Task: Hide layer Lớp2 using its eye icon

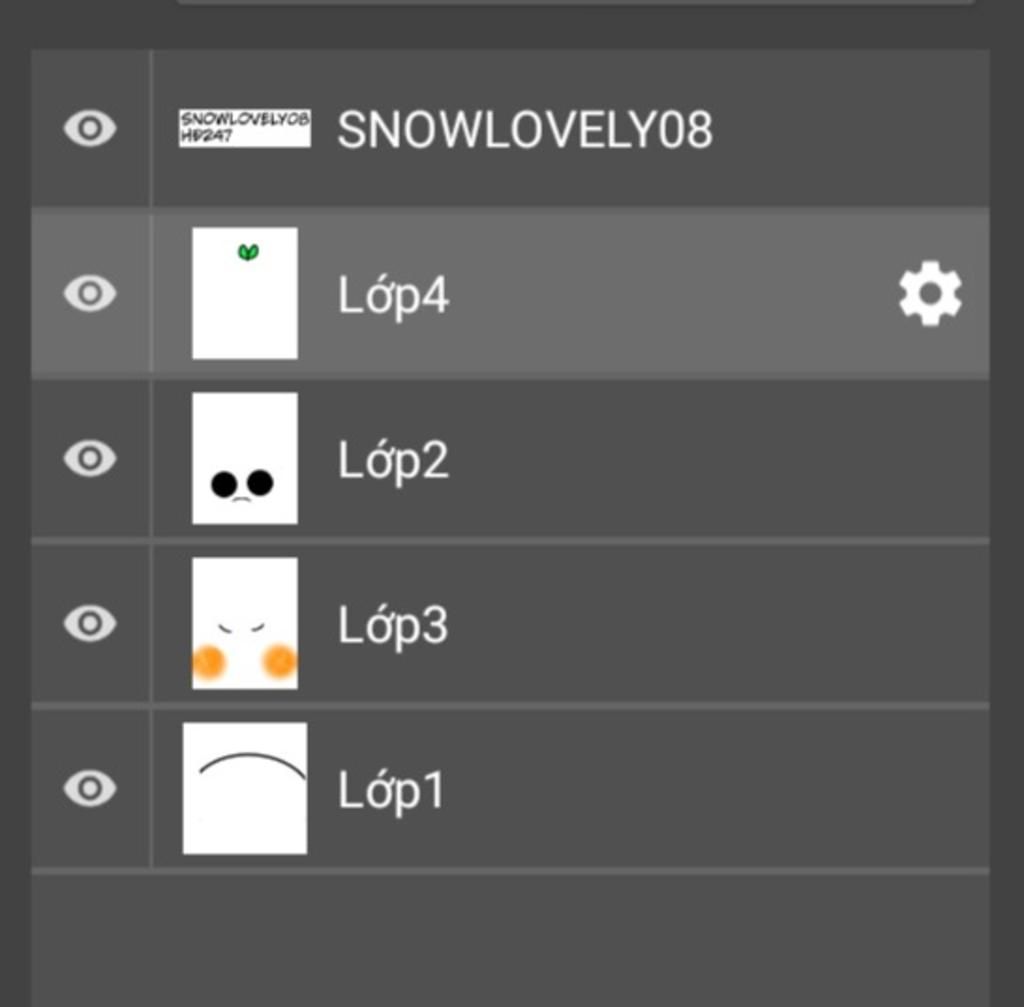Action: (90, 459)
